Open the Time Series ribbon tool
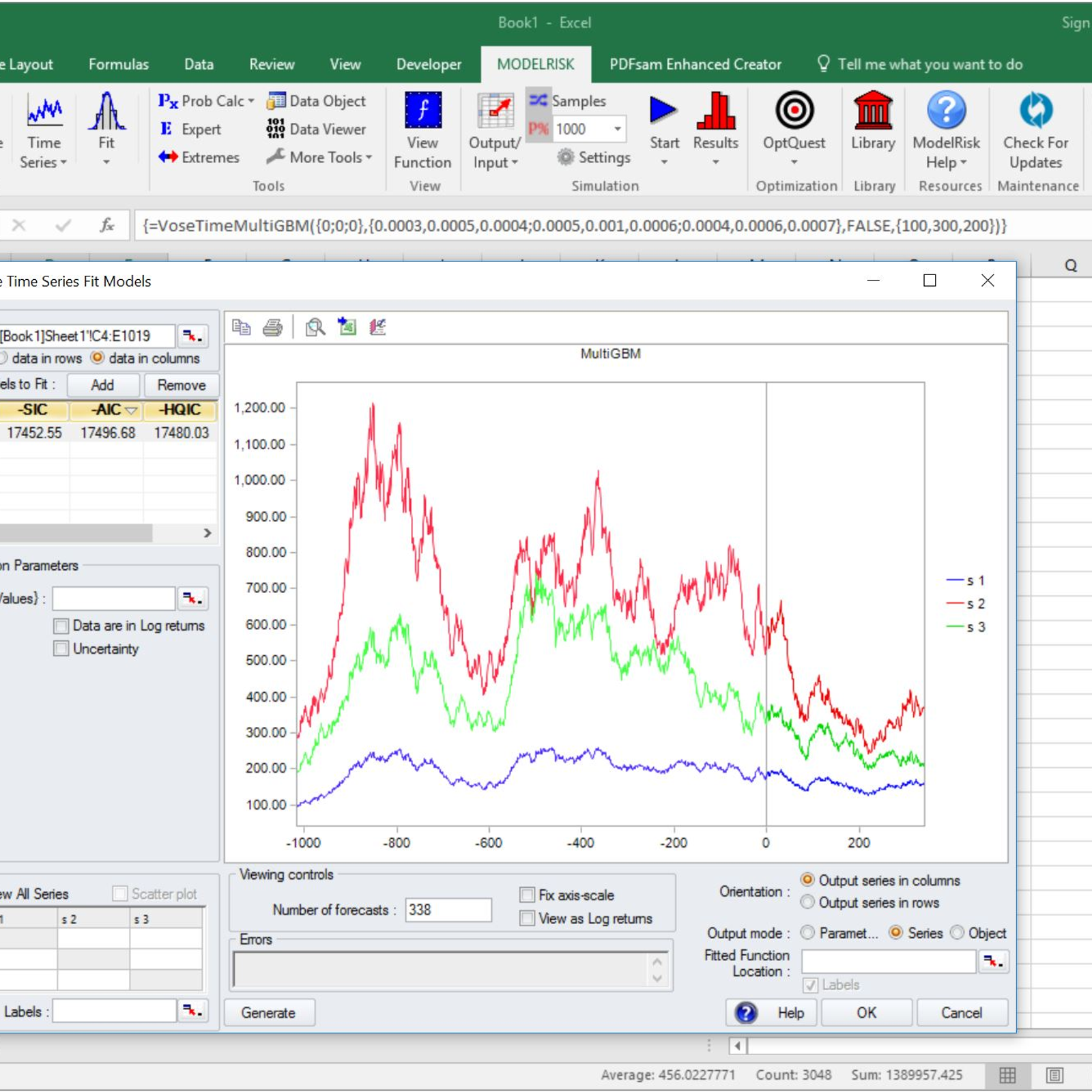 coord(44,131)
